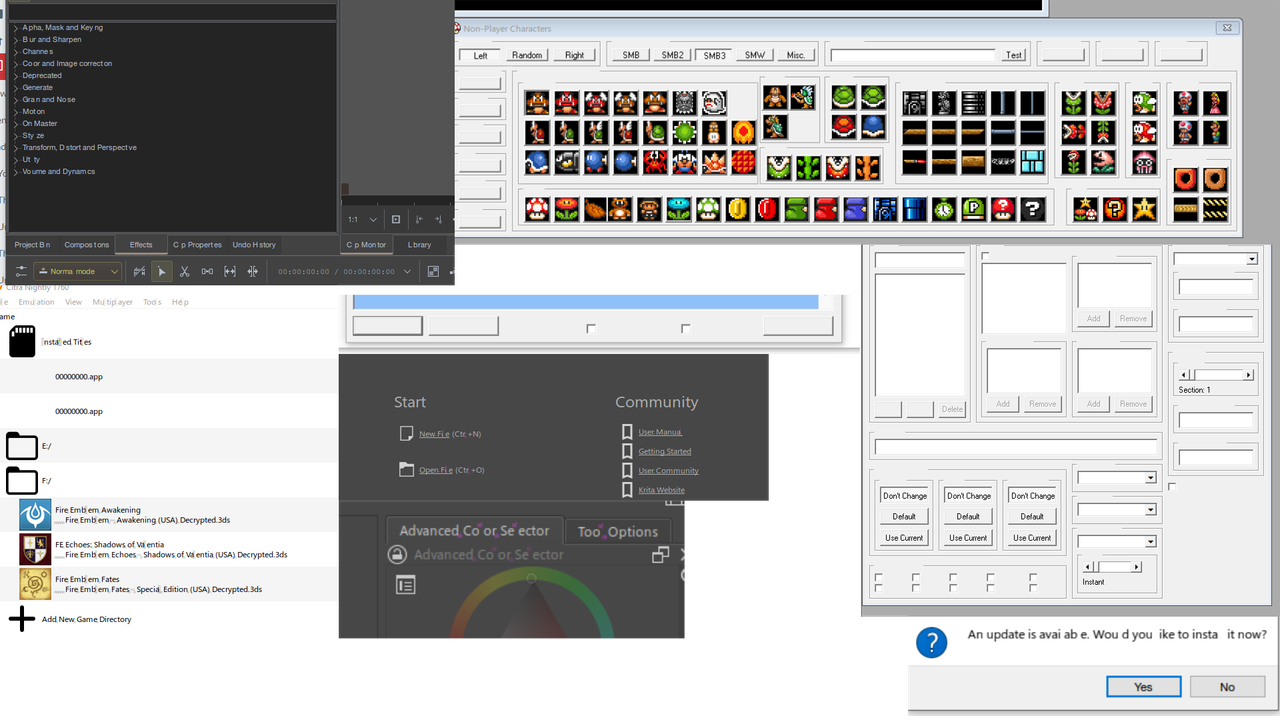Activate the selection arrow tool
This screenshot has height=720, width=1280.
pos(161,271)
